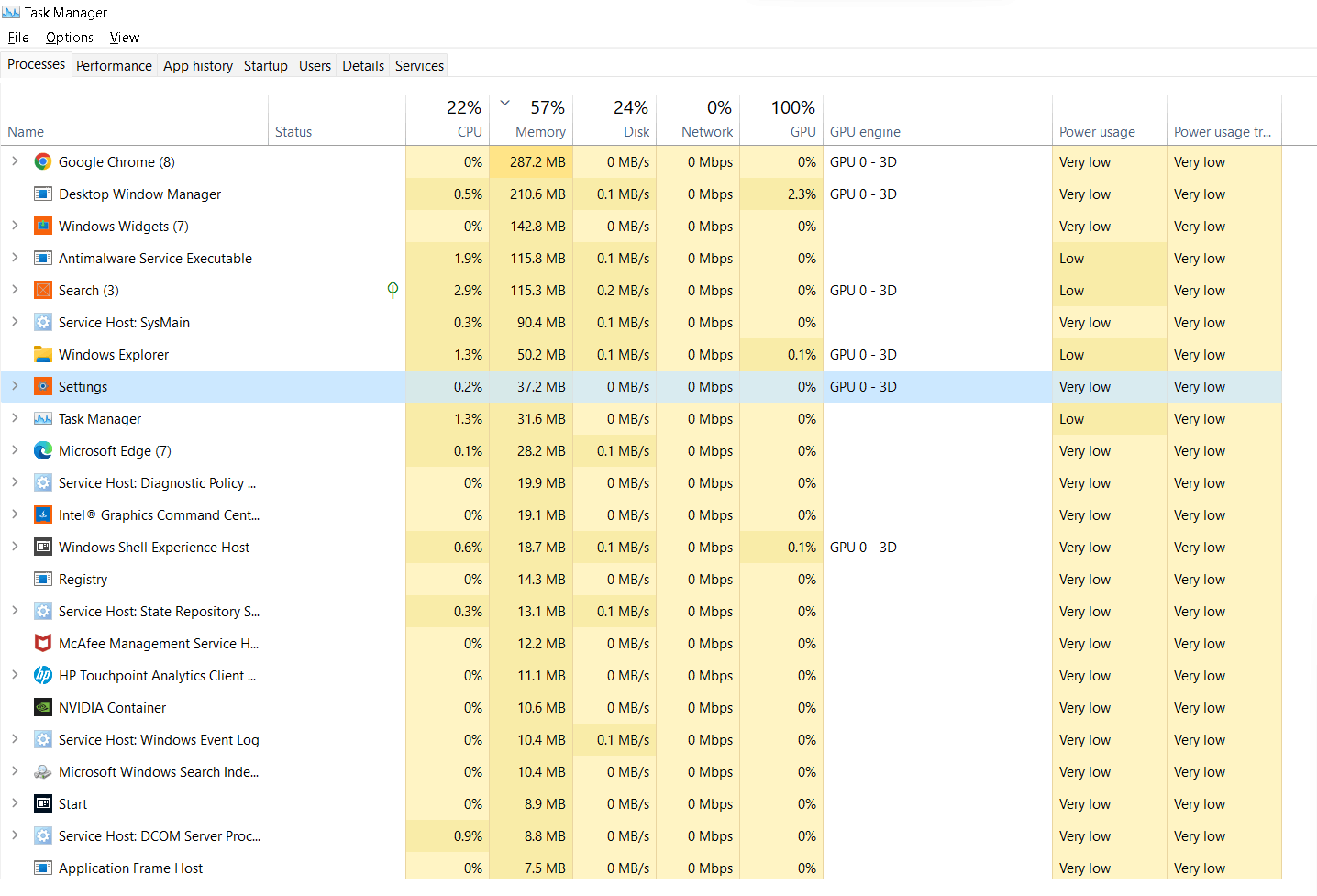Click the Google Chrome icon

[42, 161]
